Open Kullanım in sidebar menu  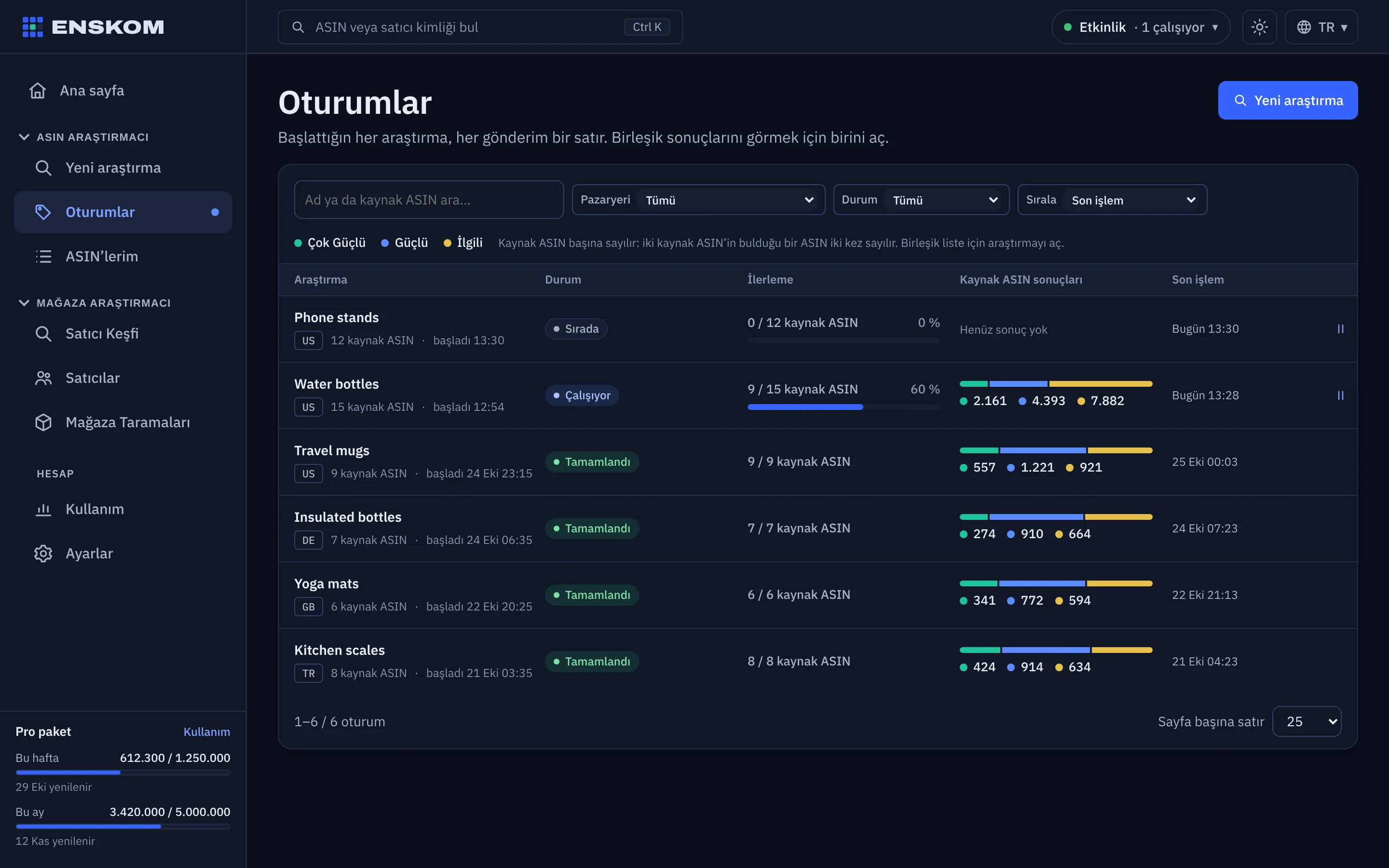point(123,509)
